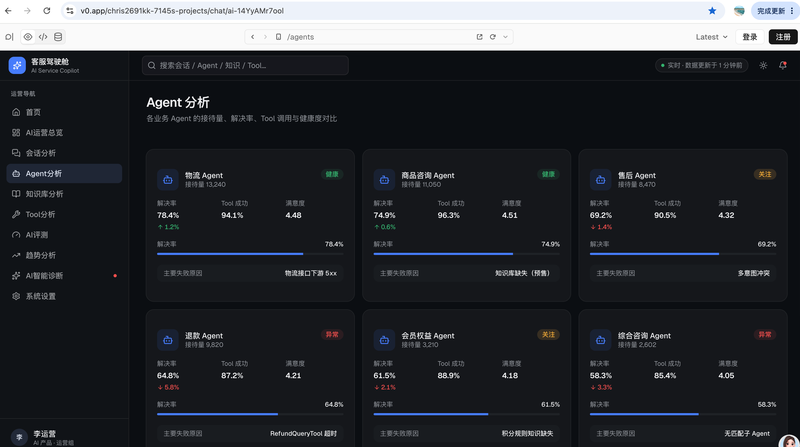Viewport: 800px width, 447px height.
Task: Open 趋势分析 in sidebar
Action: [x=64, y=255]
